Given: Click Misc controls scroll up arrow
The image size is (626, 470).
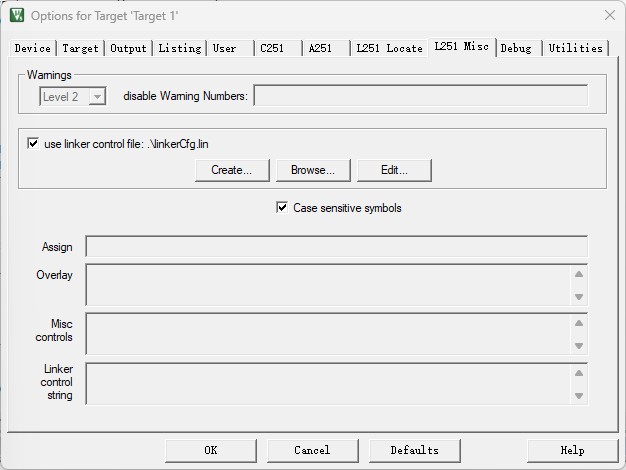Looking at the screenshot, I should tap(579, 323).
